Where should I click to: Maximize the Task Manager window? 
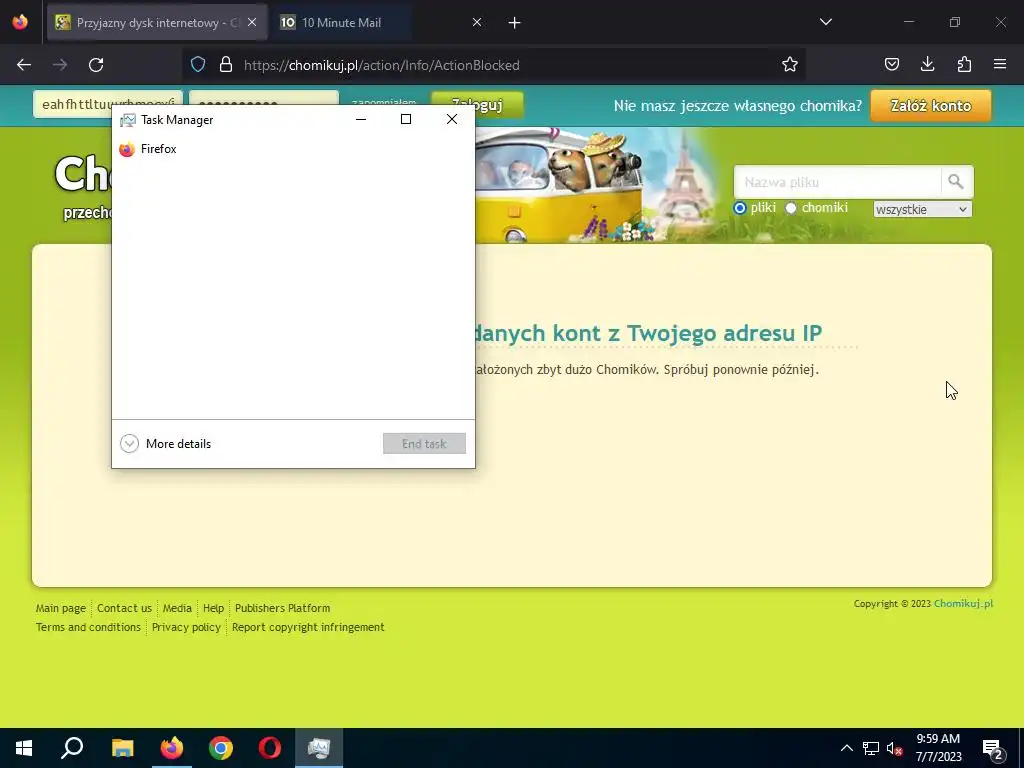406,120
